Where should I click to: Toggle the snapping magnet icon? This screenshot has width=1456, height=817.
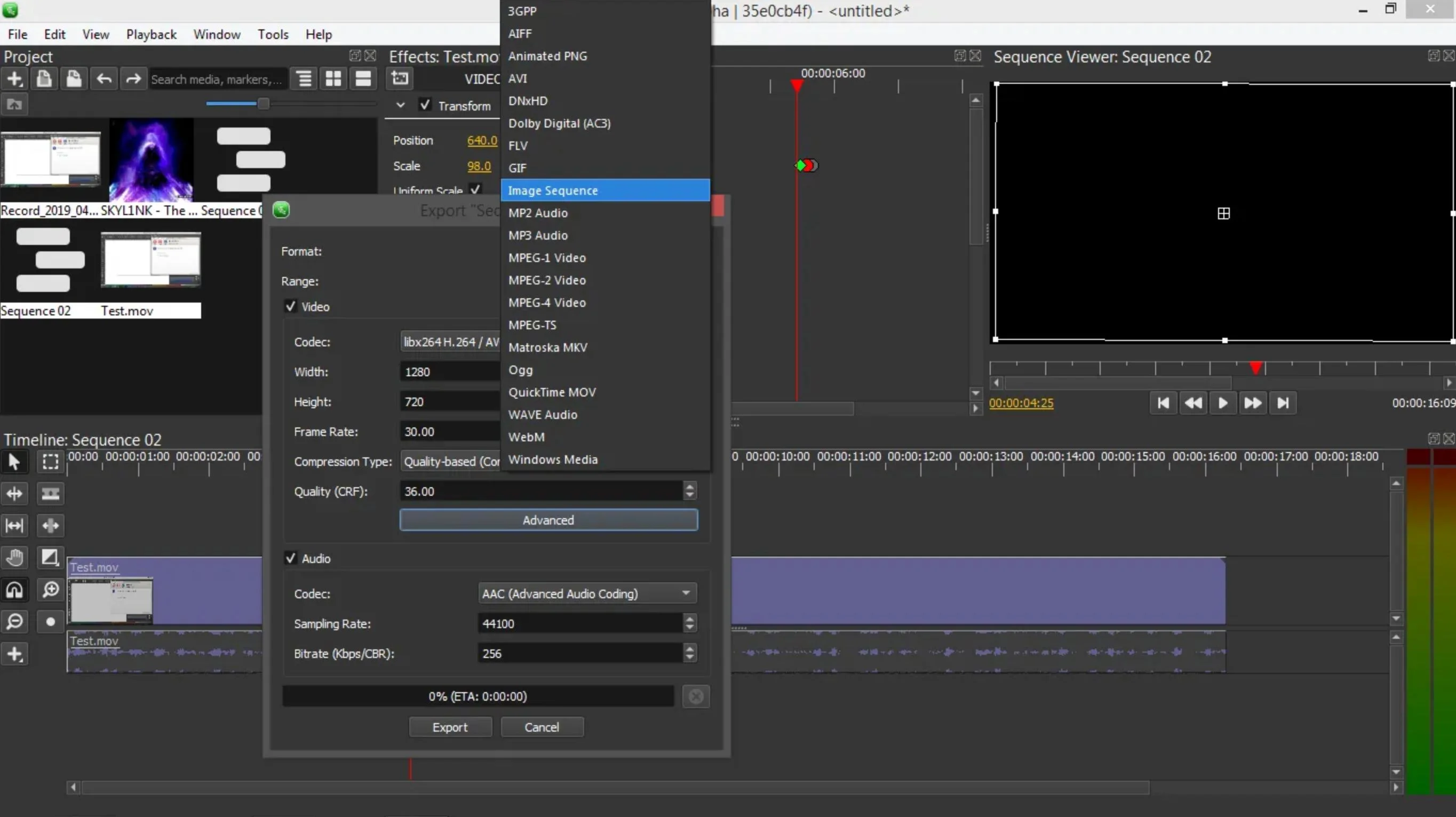pos(14,590)
